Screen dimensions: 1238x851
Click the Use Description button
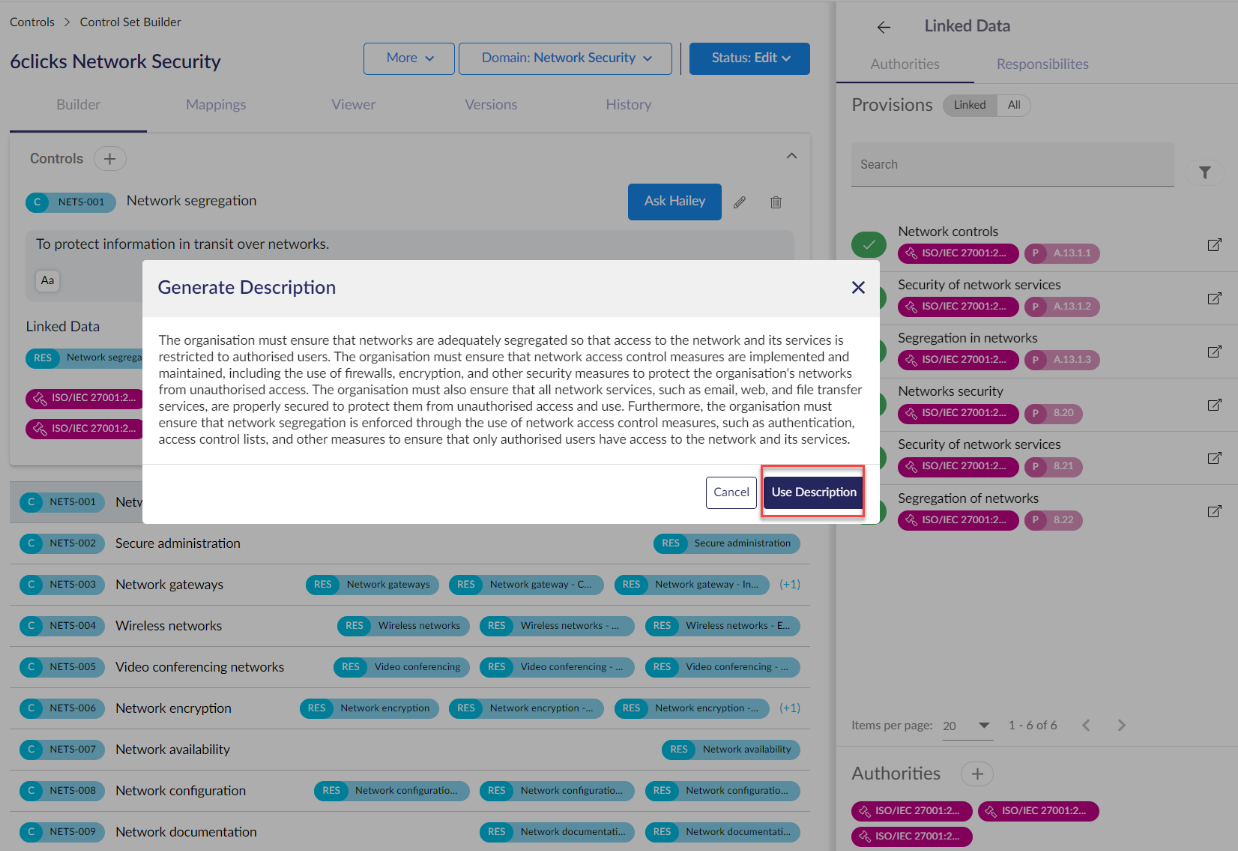click(814, 492)
